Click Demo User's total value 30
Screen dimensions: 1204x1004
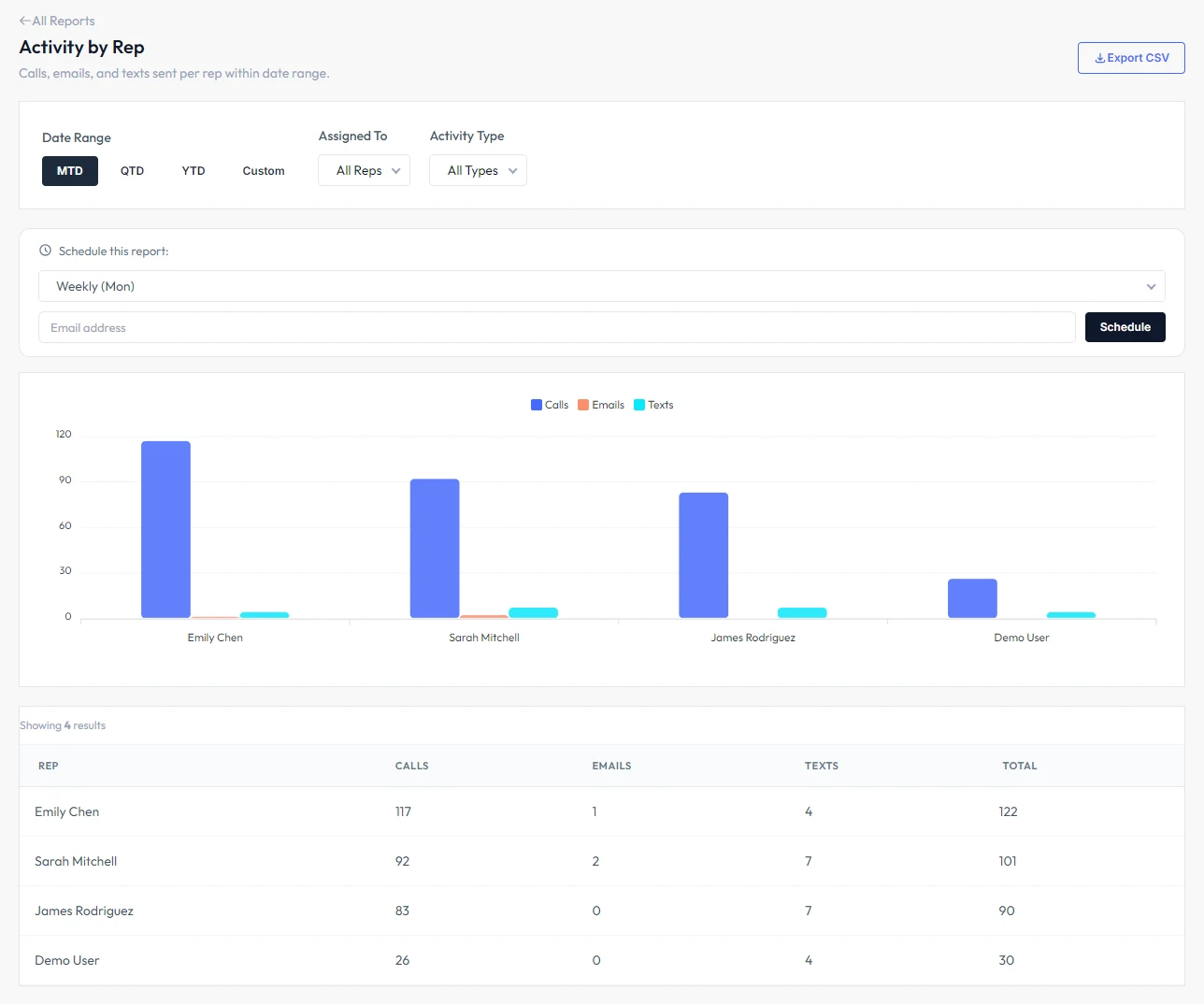pyautogui.click(x=1007, y=960)
